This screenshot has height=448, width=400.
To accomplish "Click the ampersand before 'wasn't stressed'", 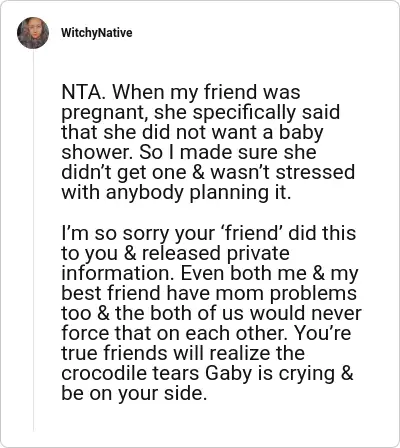I will (x=198, y=172).
